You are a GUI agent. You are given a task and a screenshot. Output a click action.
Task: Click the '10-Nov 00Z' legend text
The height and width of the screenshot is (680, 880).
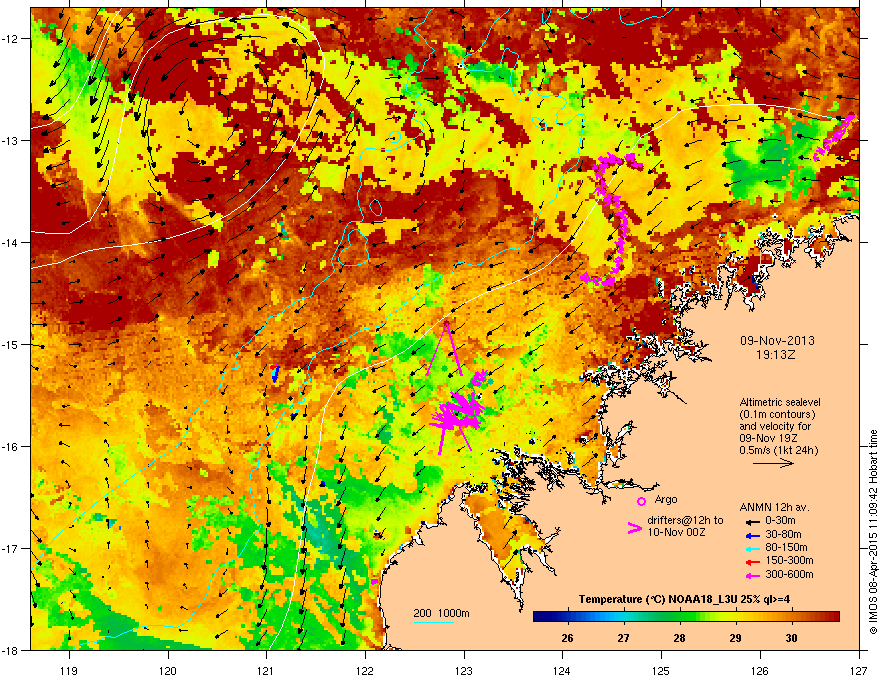(x=676, y=532)
